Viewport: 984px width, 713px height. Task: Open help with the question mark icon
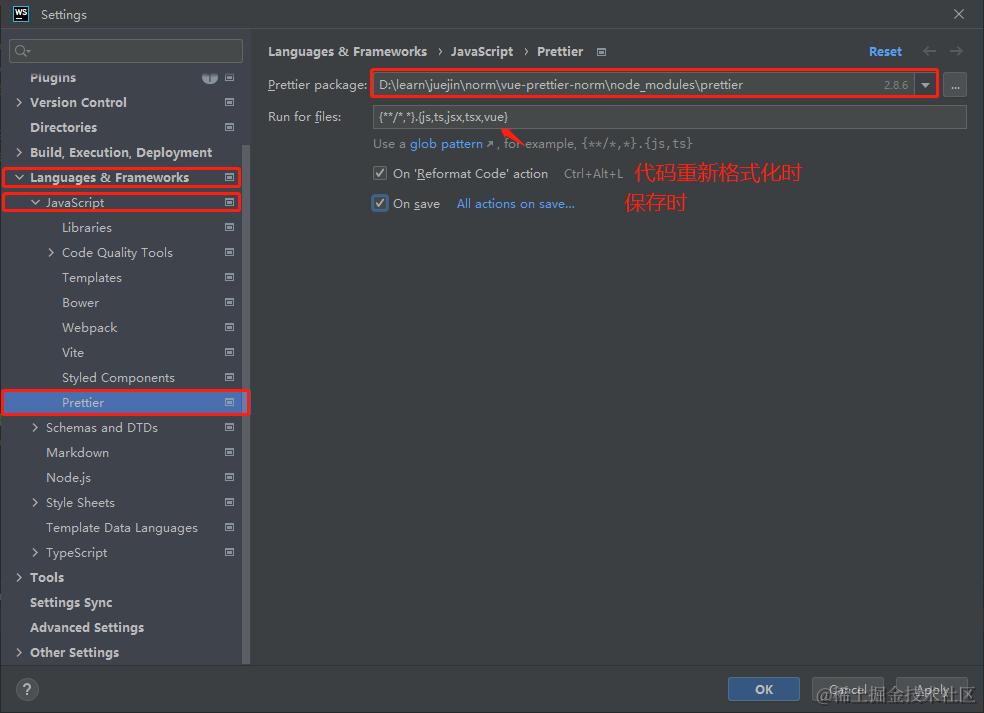click(27, 690)
